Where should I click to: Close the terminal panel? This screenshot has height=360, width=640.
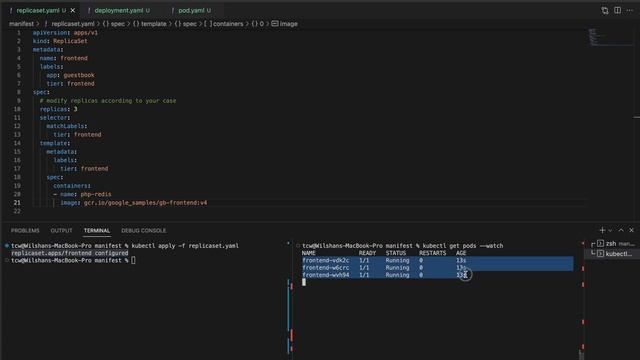click(631, 231)
